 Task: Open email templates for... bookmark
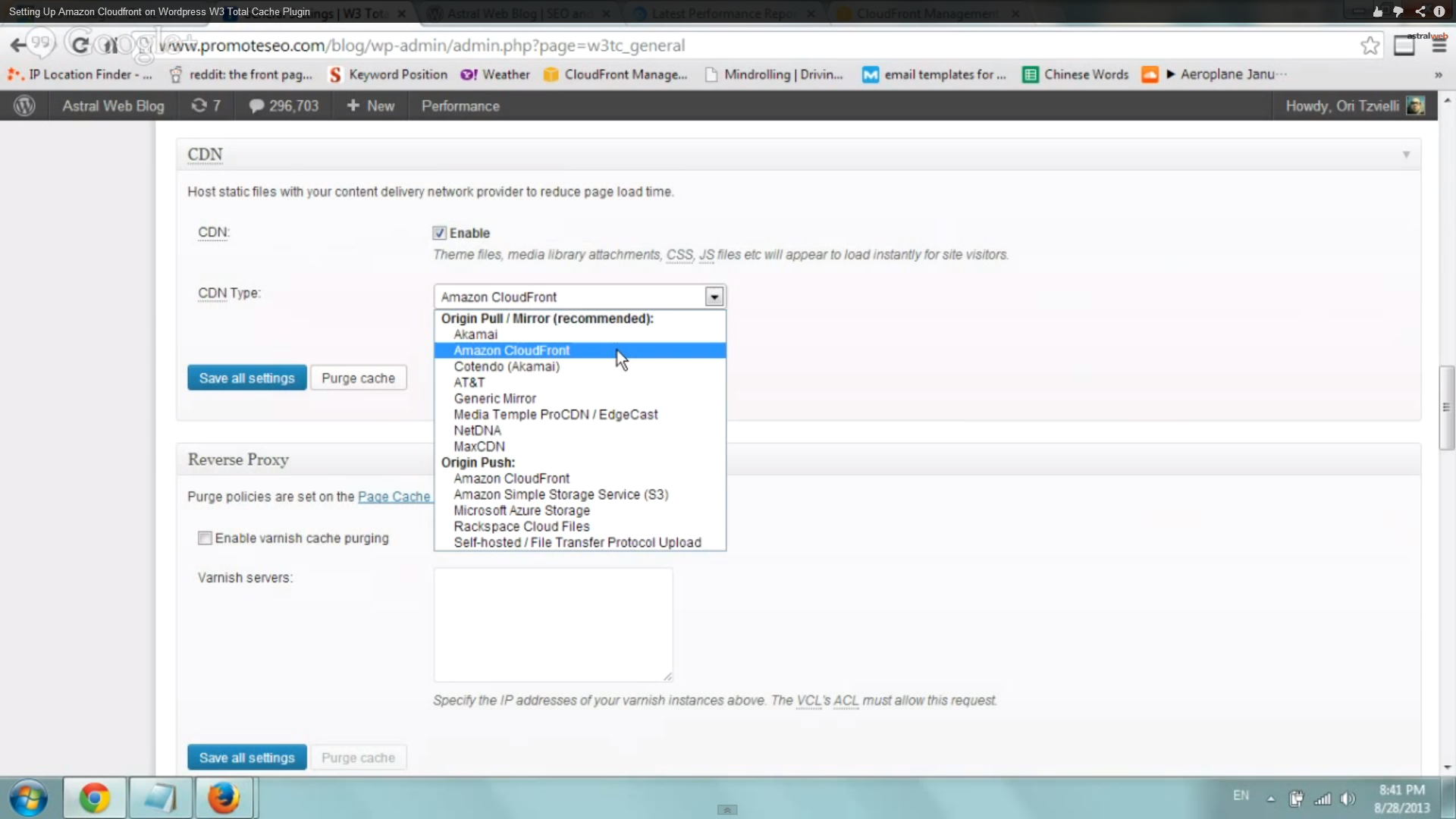pos(935,74)
